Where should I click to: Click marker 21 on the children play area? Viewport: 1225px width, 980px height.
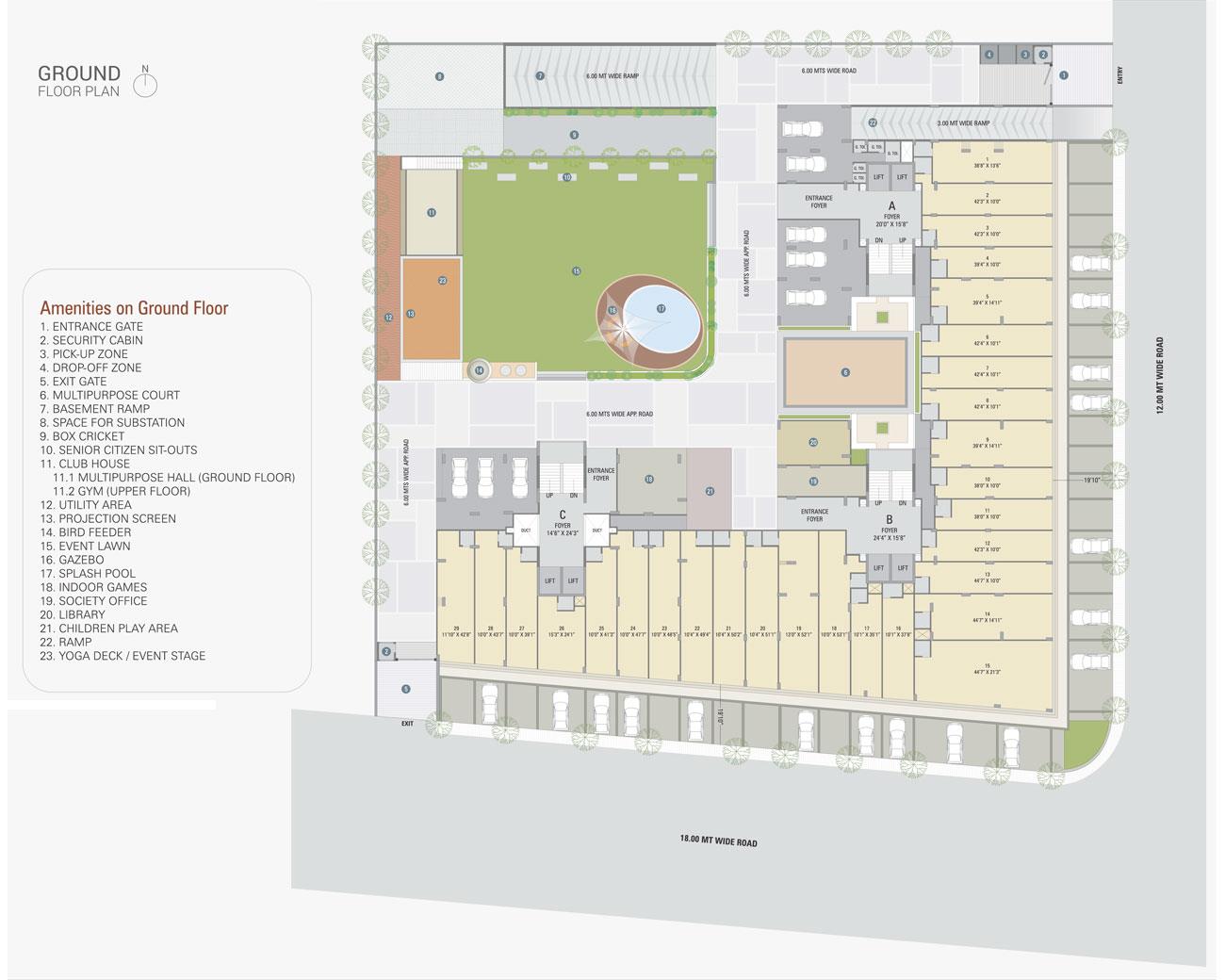(710, 491)
